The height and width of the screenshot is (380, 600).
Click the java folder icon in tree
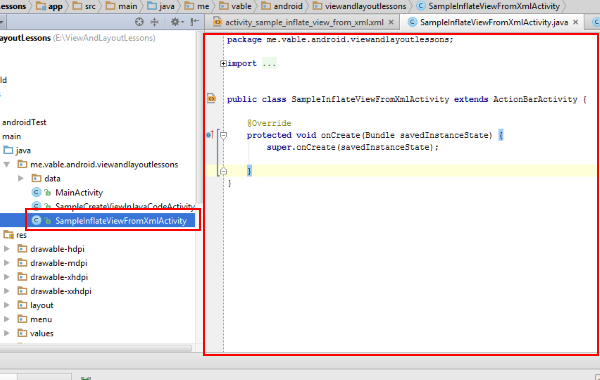pos(8,150)
